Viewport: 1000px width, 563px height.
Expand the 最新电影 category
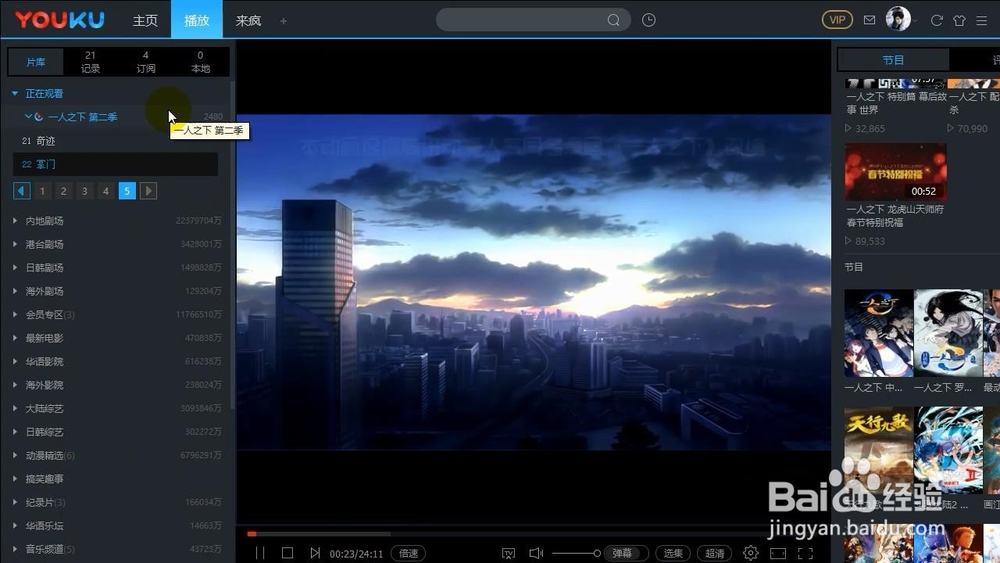14,338
